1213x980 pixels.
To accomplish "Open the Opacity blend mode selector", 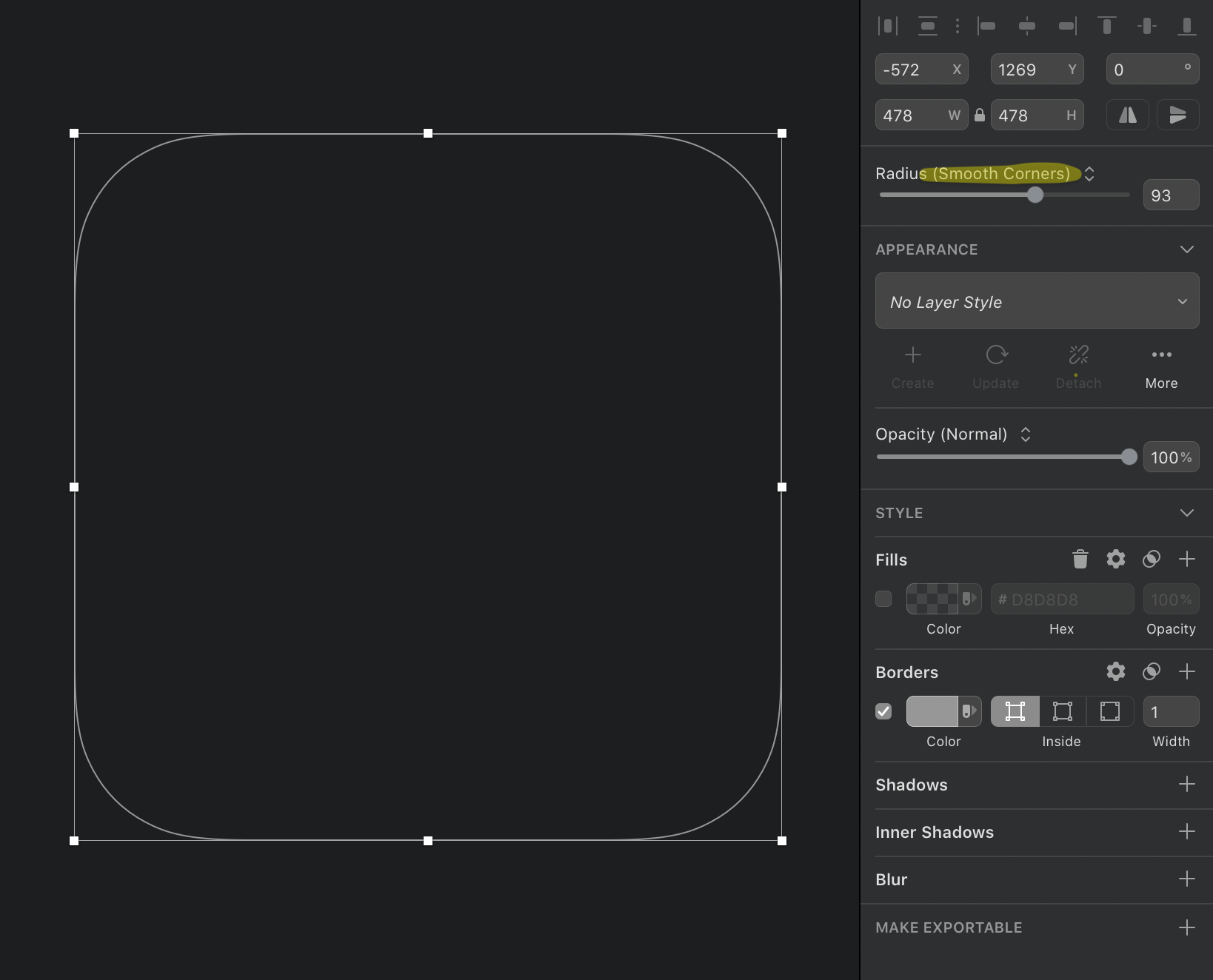I will pyautogui.click(x=1026, y=434).
